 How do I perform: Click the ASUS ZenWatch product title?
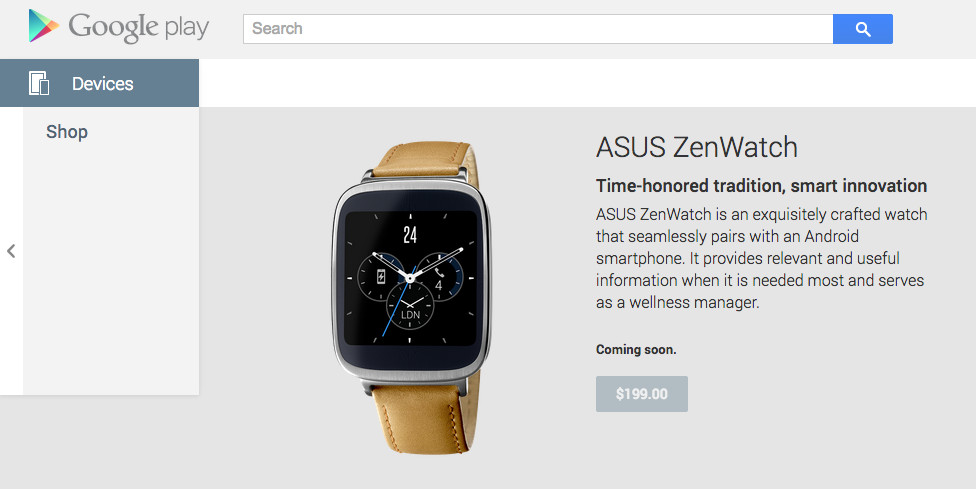(697, 147)
